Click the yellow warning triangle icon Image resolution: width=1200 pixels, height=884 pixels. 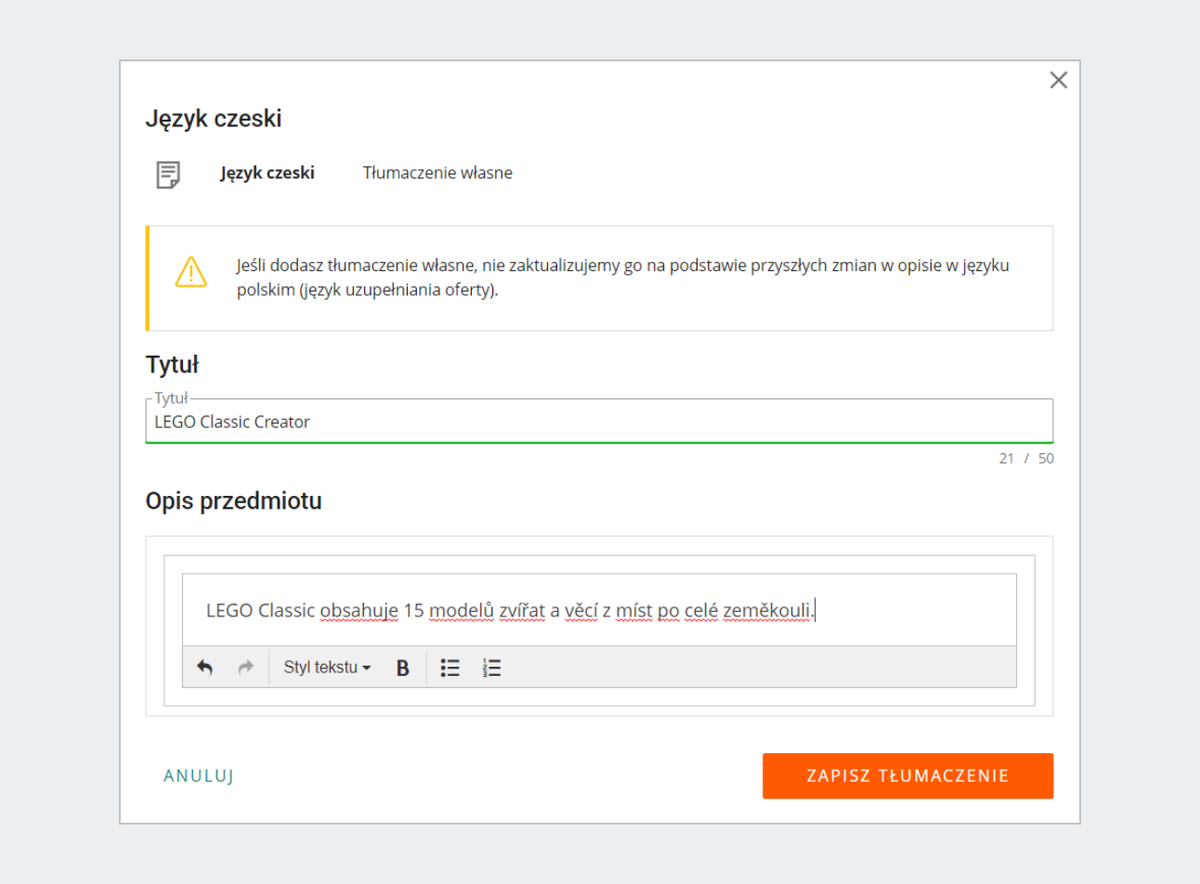click(190, 271)
